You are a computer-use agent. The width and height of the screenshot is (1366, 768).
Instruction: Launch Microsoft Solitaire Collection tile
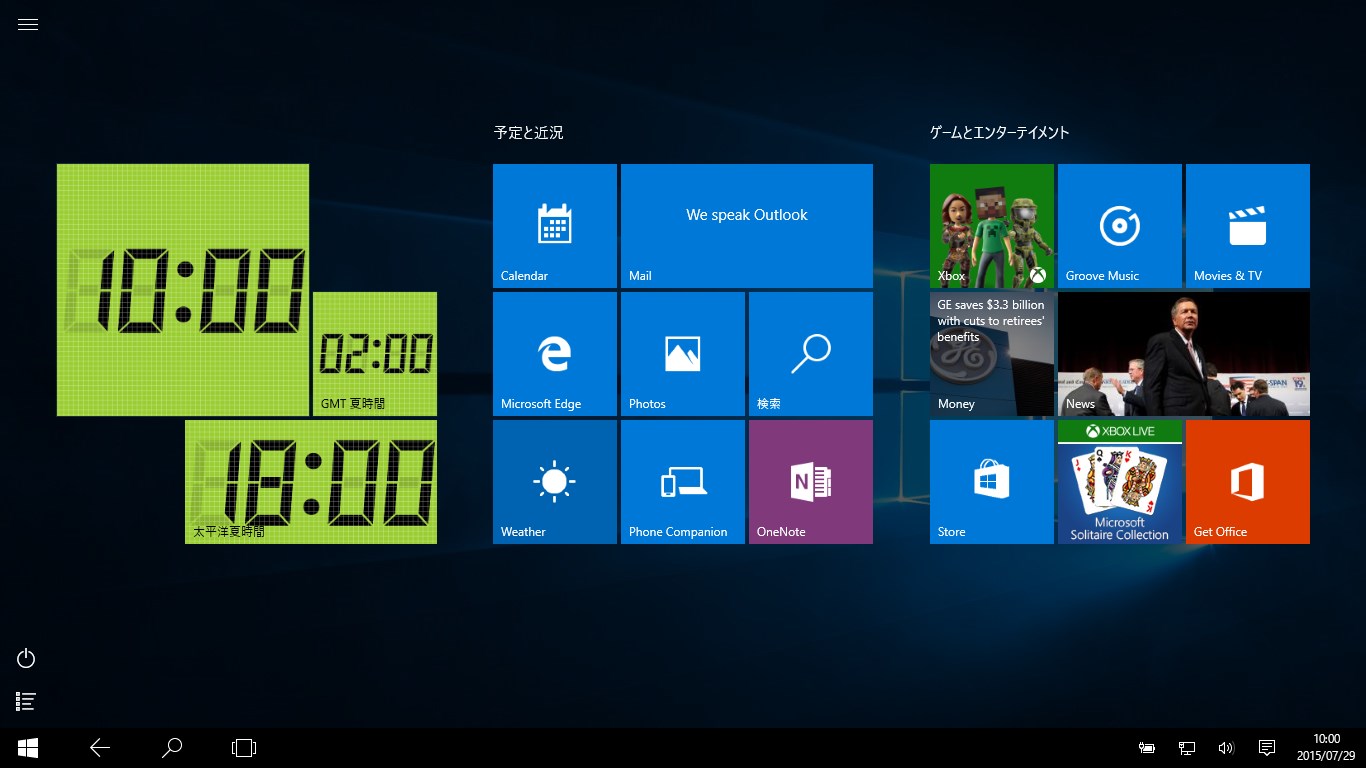click(x=1120, y=482)
